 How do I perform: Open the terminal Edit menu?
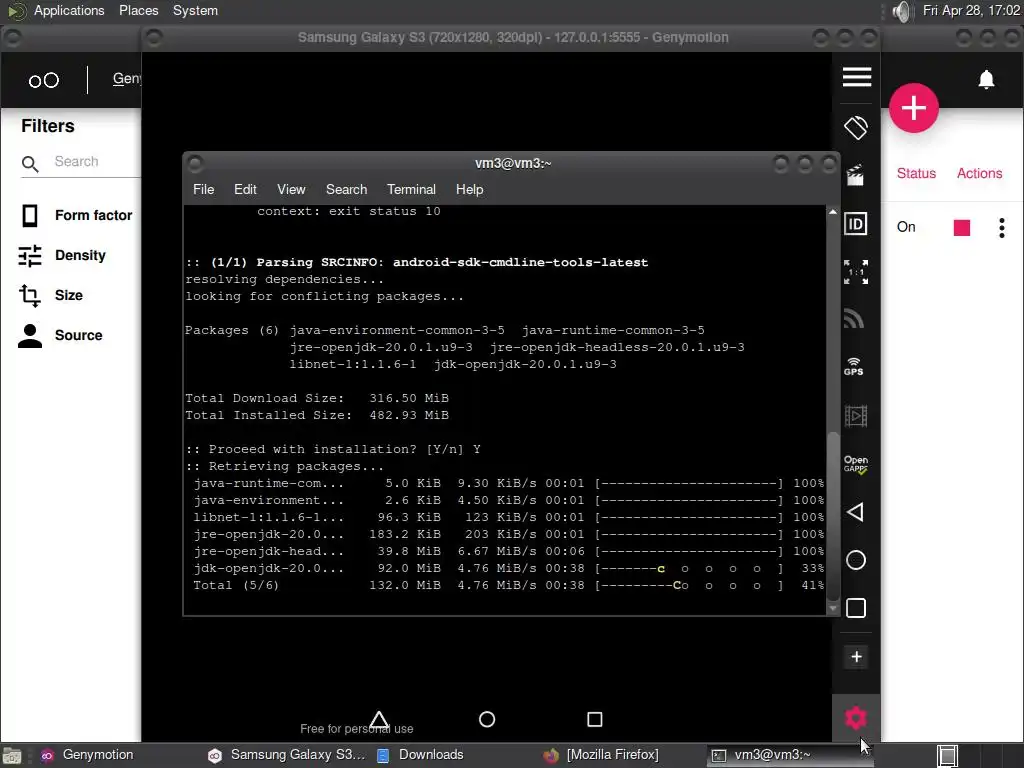coord(245,189)
